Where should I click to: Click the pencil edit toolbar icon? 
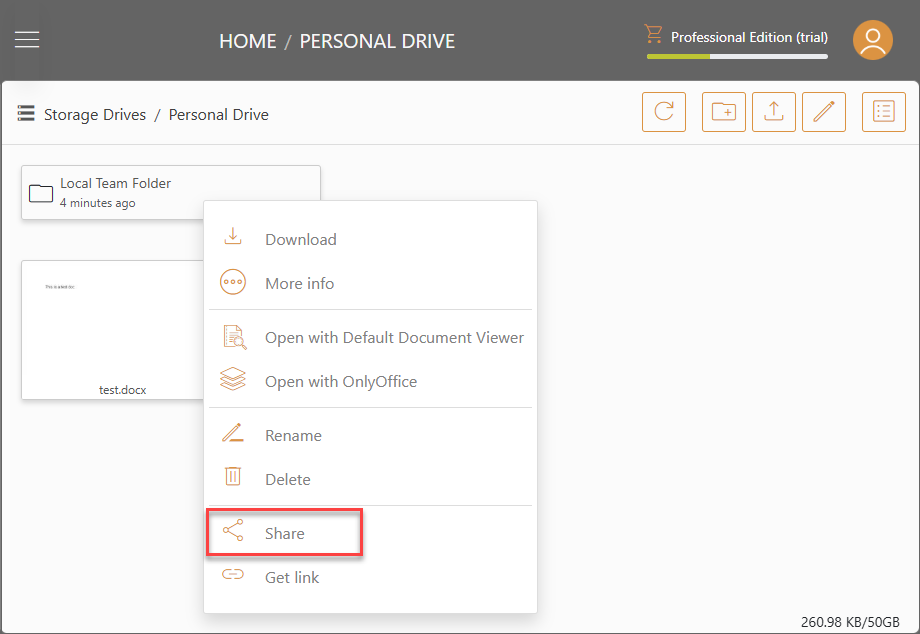pos(824,111)
